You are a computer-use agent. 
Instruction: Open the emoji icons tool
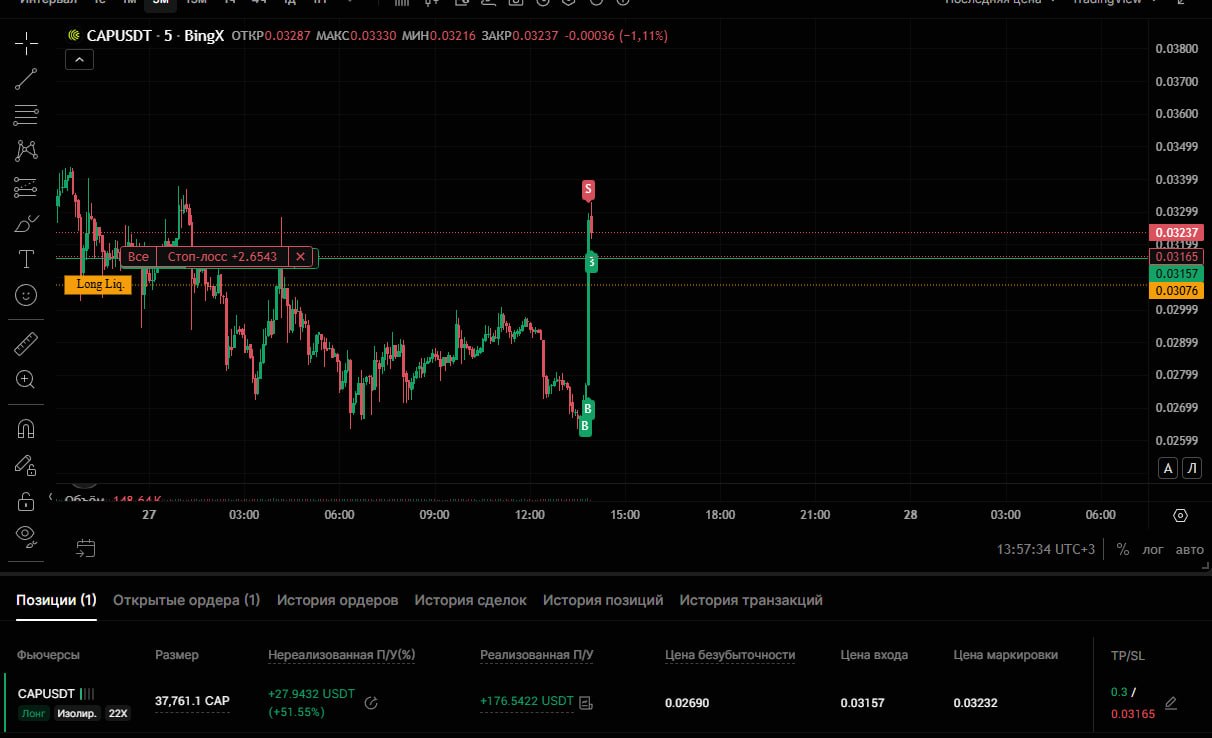tap(26, 295)
